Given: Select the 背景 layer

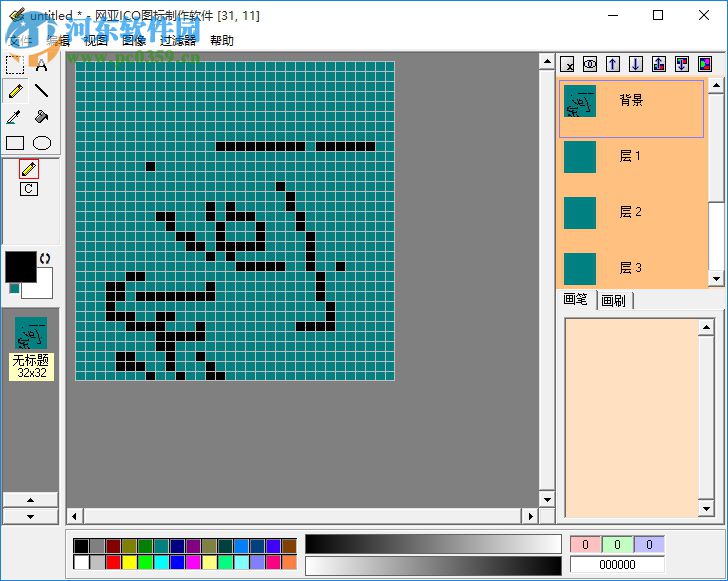Looking at the screenshot, I should click(631, 109).
